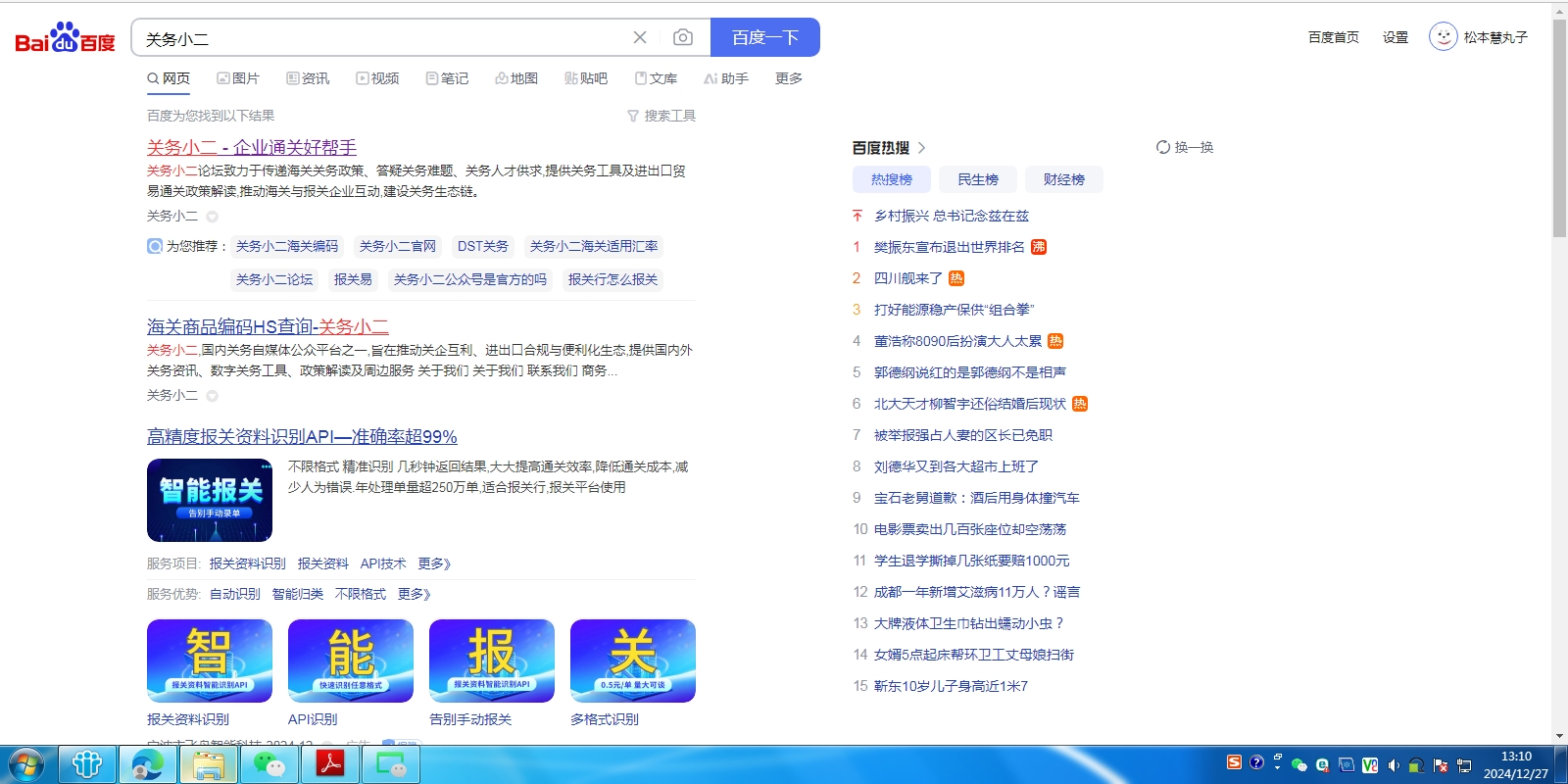Click the verification badge under first result
The image size is (1568, 784).
(x=212, y=217)
